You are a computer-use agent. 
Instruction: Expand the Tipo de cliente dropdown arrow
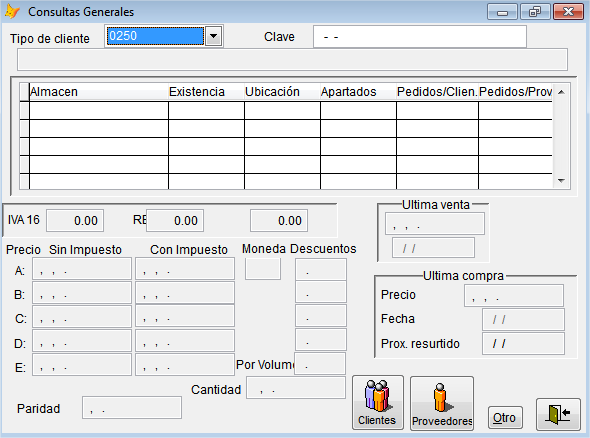click(x=213, y=36)
